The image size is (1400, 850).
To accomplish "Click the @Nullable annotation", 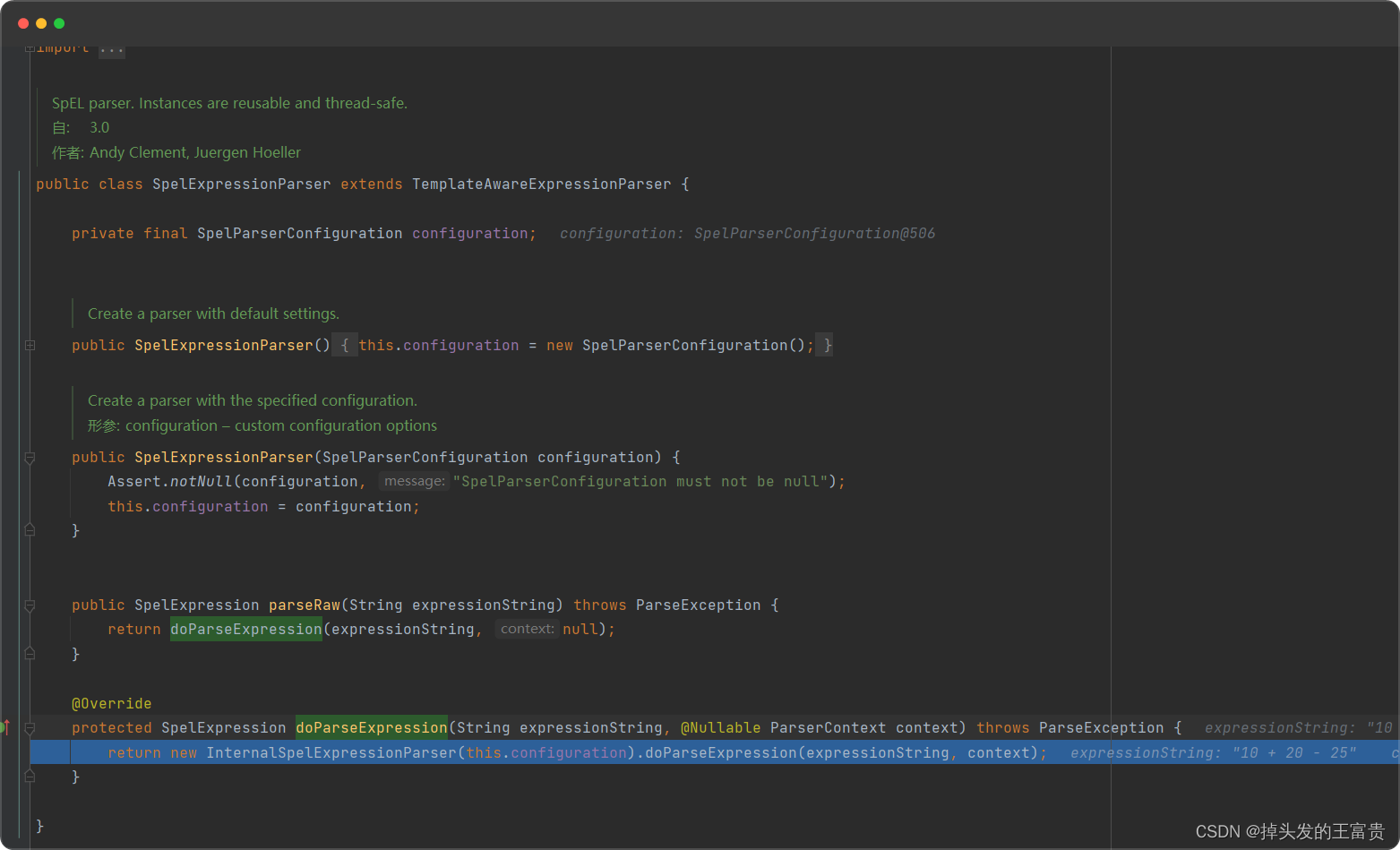I will point(721,727).
